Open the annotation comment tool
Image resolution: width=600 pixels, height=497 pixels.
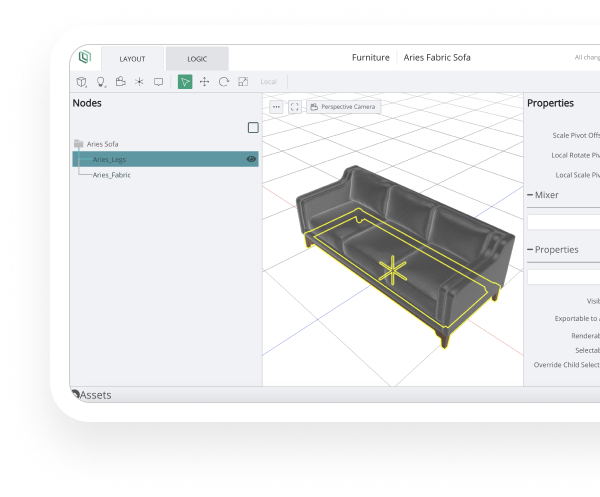[158, 82]
